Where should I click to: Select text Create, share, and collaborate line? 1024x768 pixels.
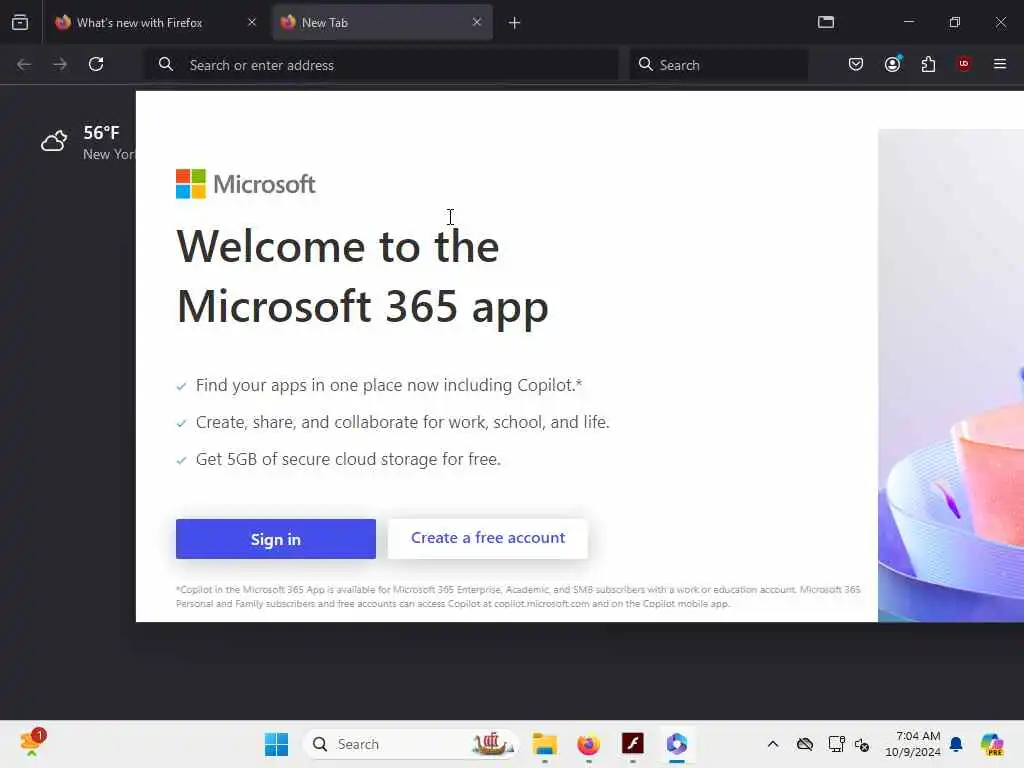pos(402,423)
